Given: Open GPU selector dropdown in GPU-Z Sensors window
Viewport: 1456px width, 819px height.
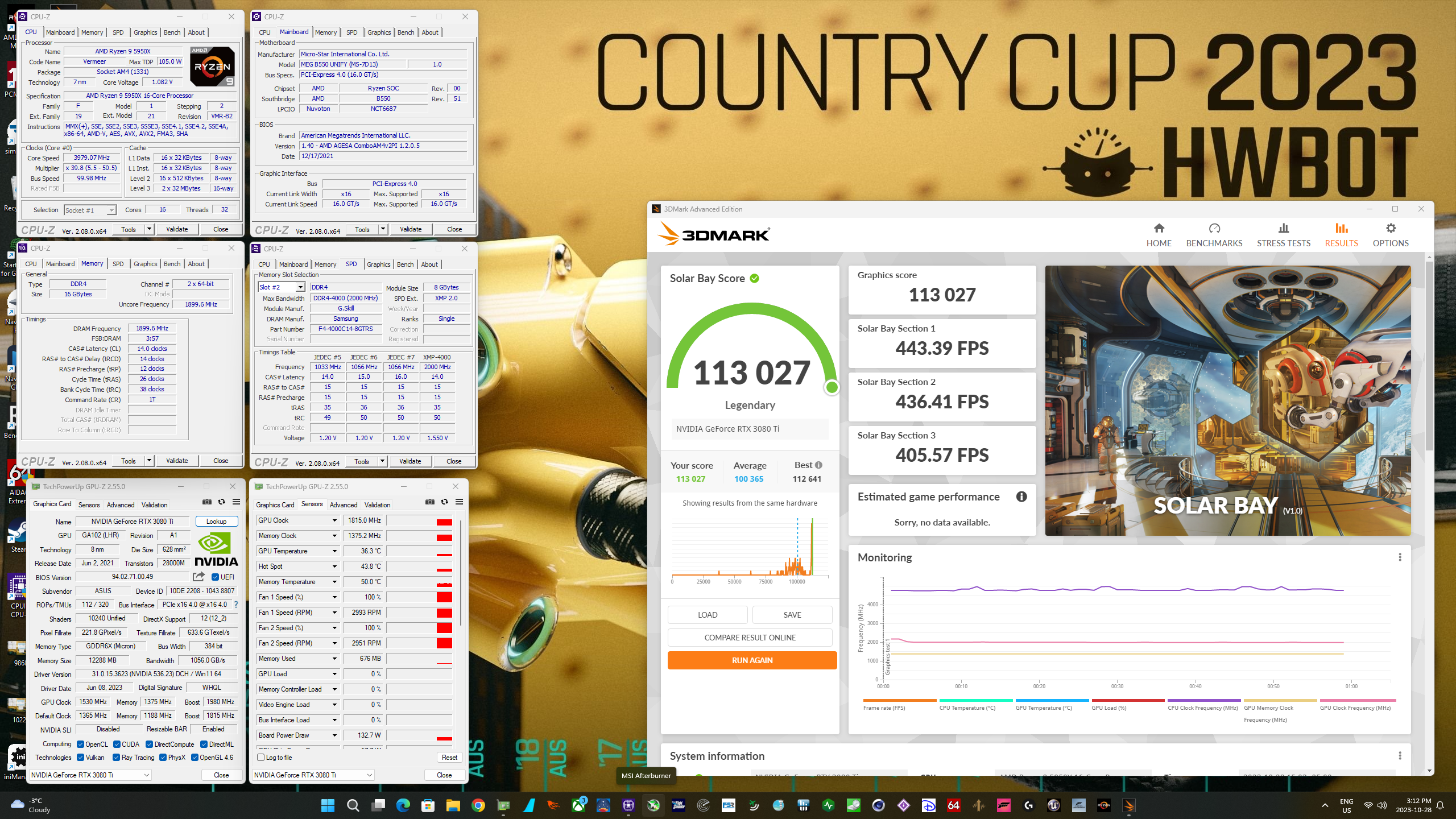Looking at the screenshot, I should pyautogui.click(x=313, y=775).
